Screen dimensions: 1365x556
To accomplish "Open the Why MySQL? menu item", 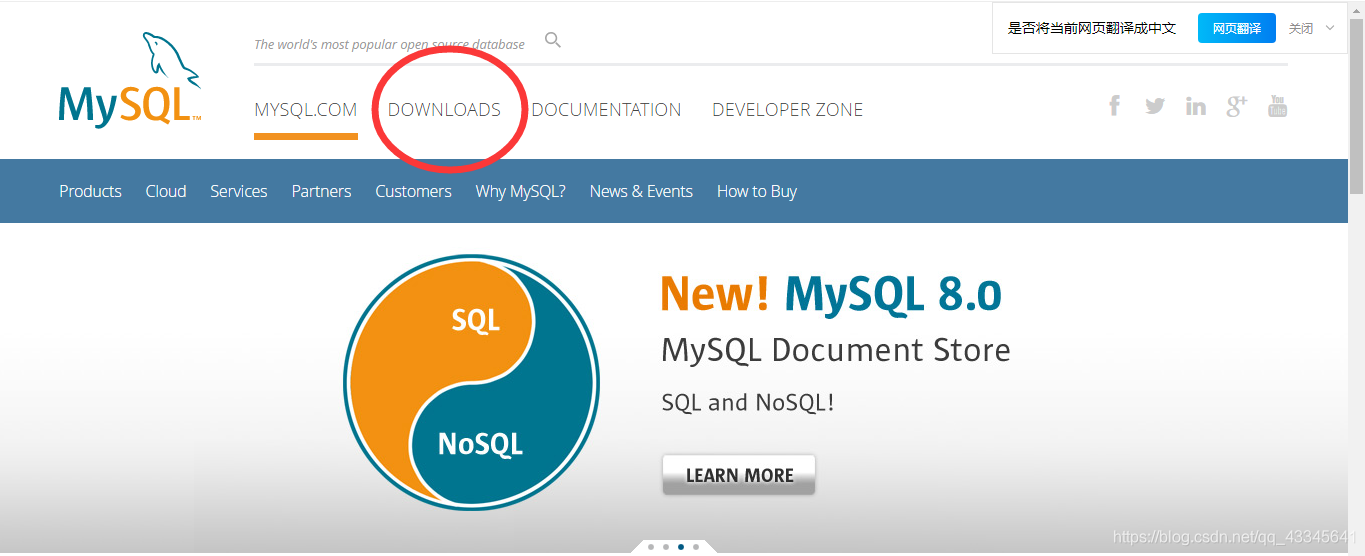I will pos(521,191).
